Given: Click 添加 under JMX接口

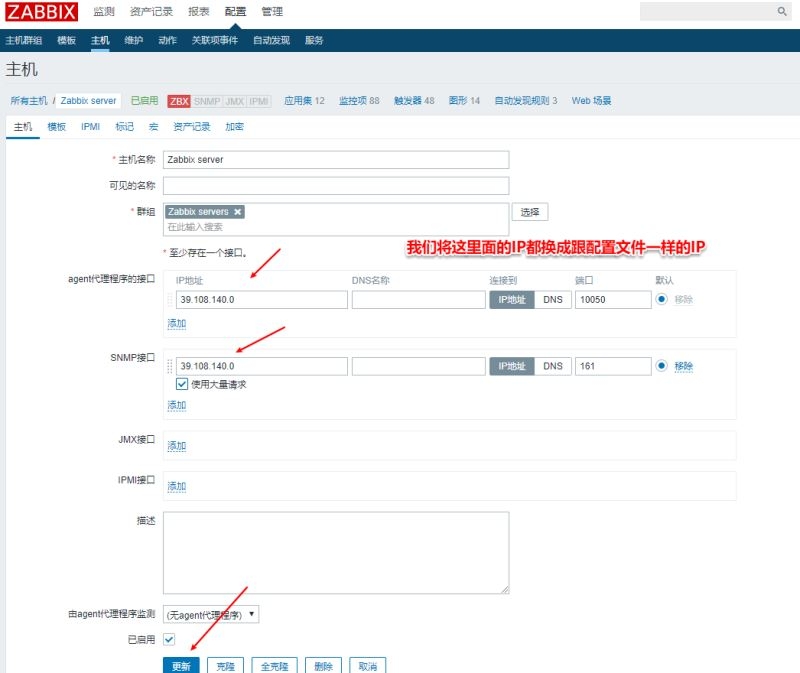Looking at the screenshot, I should tap(176, 445).
